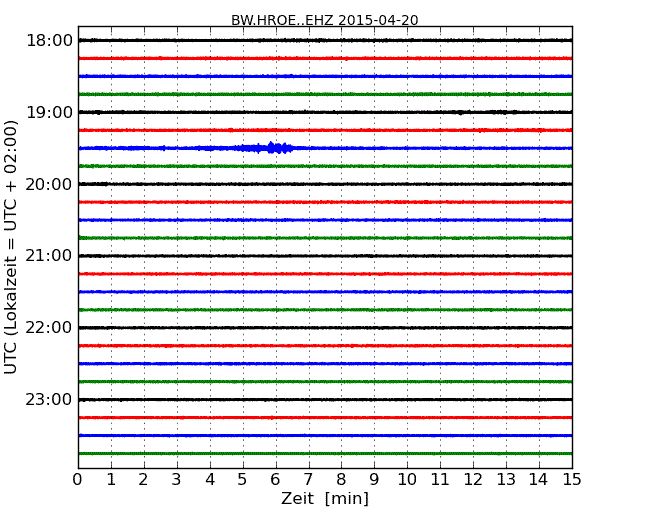Click the plot title BW.HROE..EHZ 2015-04-20

point(325,20)
